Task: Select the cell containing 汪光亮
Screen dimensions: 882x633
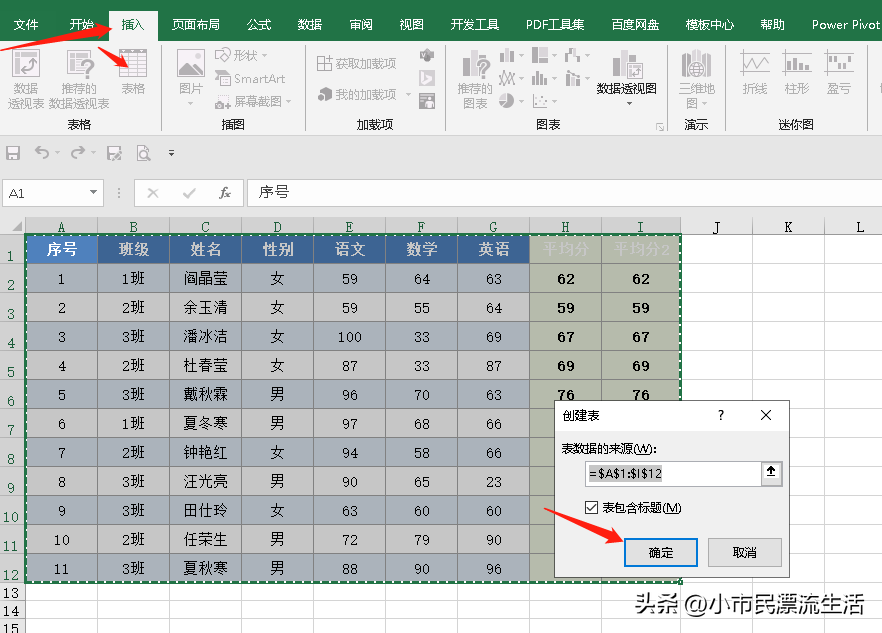Action: point(205,482)
